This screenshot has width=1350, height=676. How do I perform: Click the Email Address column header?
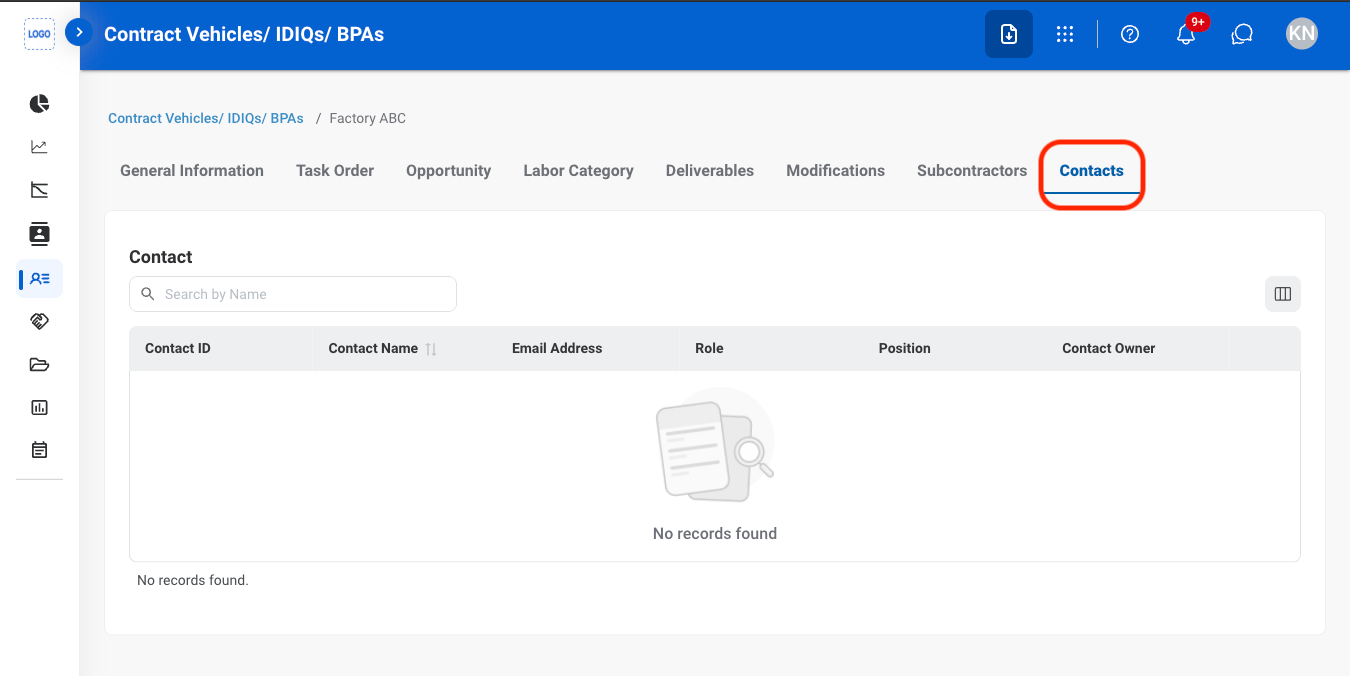(557, 349)
